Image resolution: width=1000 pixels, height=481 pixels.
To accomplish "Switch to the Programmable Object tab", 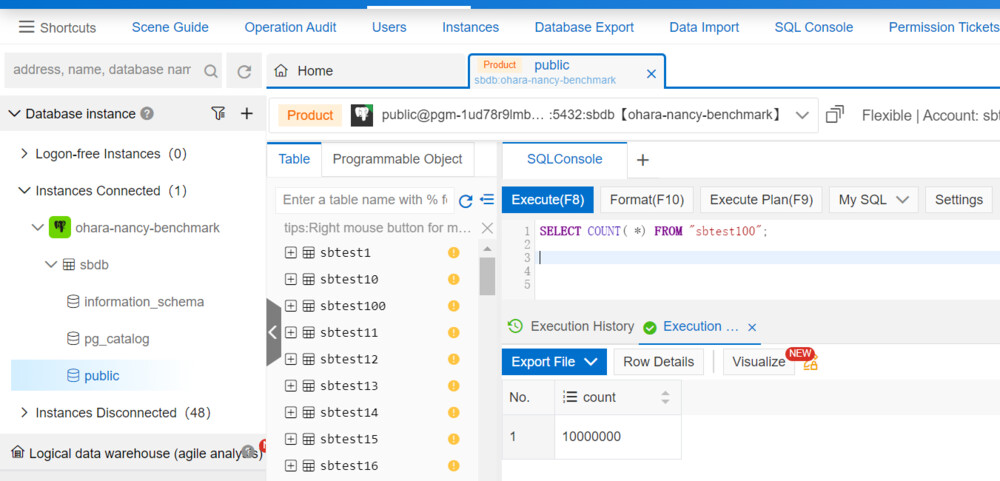I will (x=397, y=159).
